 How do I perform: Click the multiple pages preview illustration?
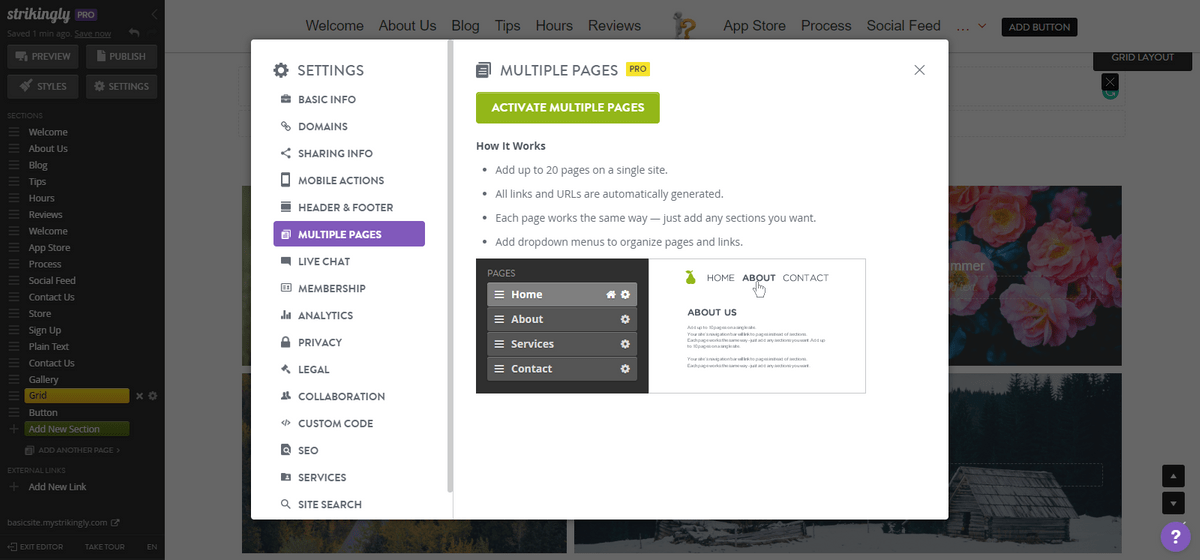[x=671, y=326]
